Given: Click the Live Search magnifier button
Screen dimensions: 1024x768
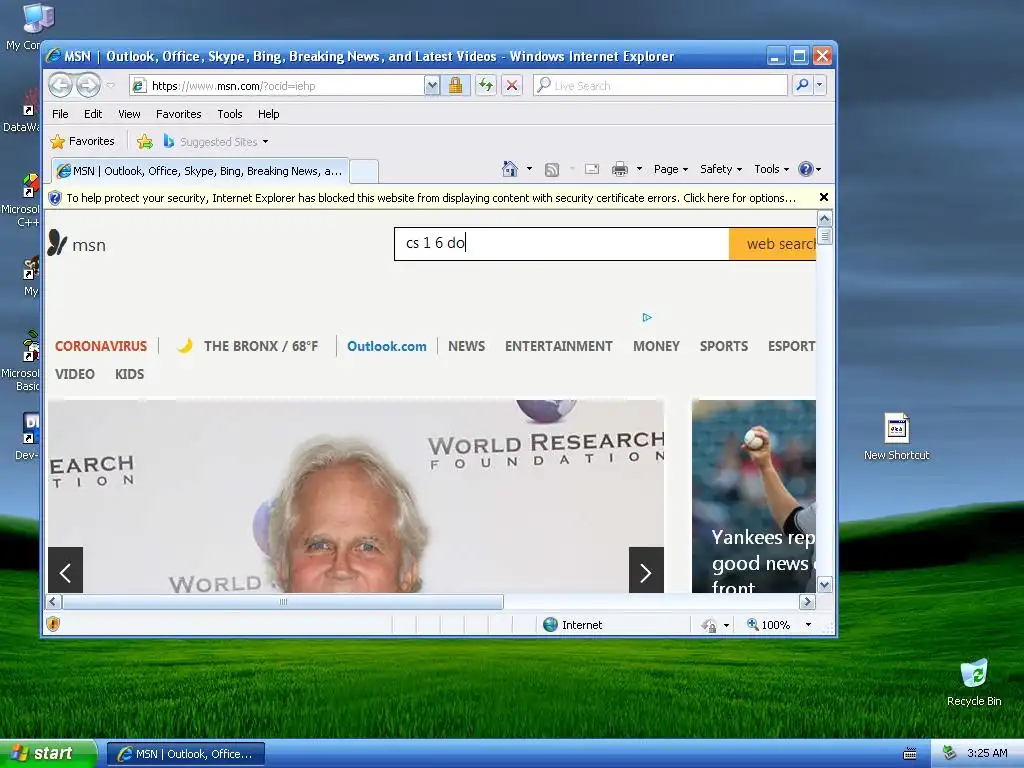Looking at the screenshot, I should point(803,85).
